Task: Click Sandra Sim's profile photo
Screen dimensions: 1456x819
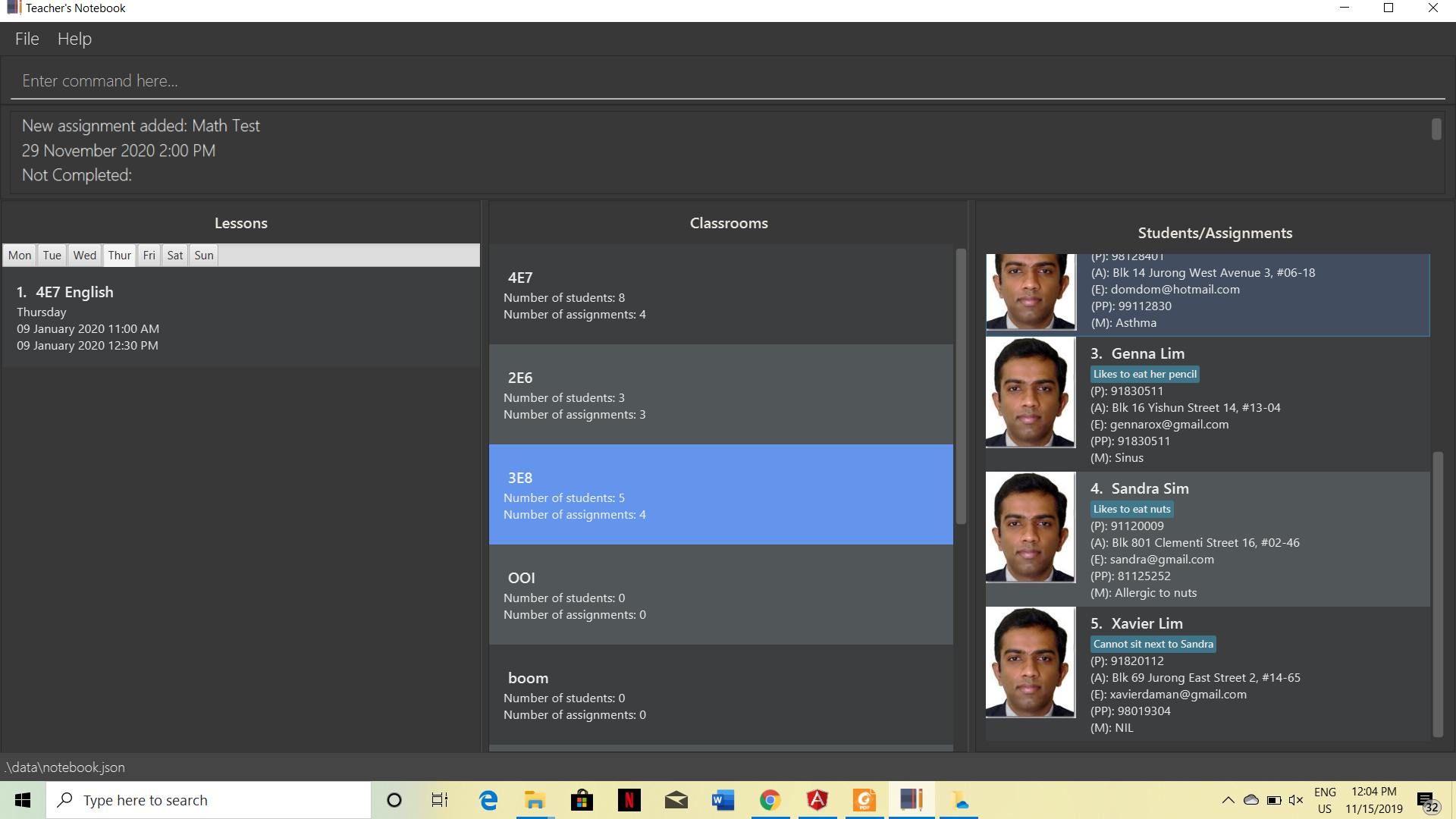Action: point(1030,528)
